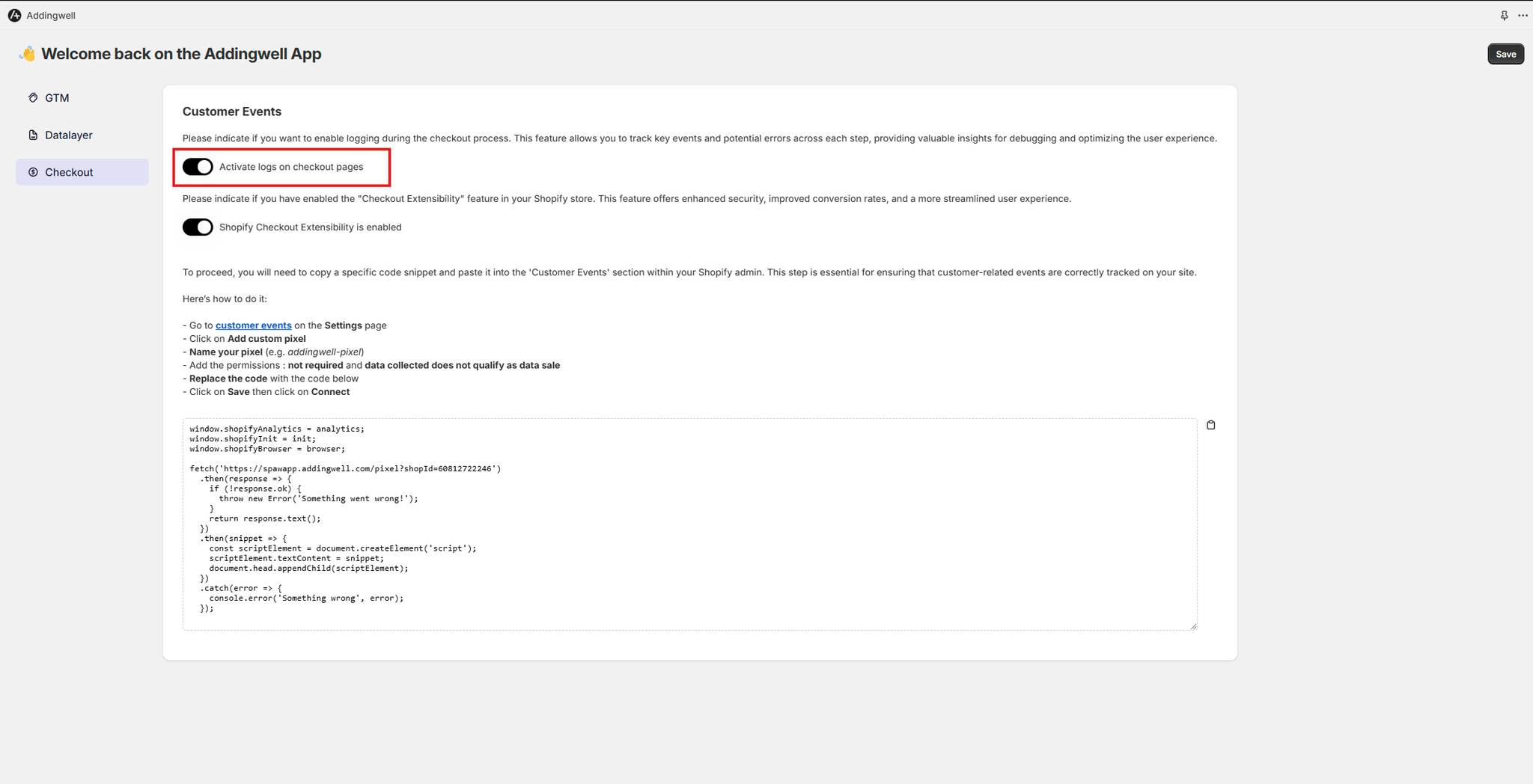Open the Datalayer section

82,135
